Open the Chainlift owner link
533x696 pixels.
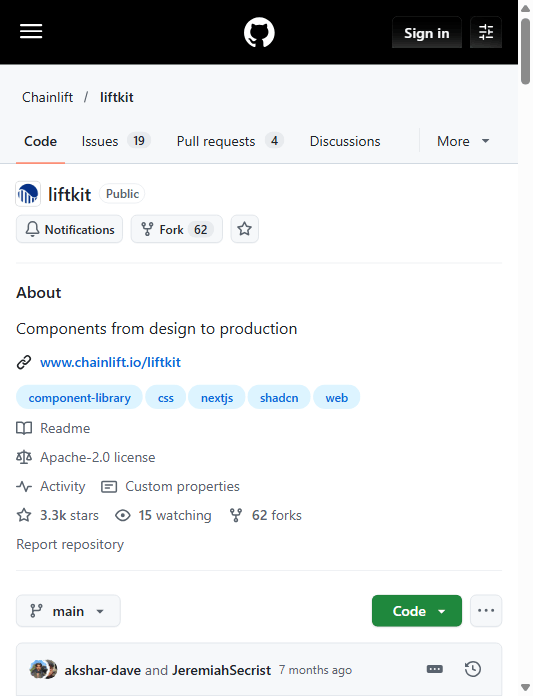pyautogui.click(x=47, y=97)
